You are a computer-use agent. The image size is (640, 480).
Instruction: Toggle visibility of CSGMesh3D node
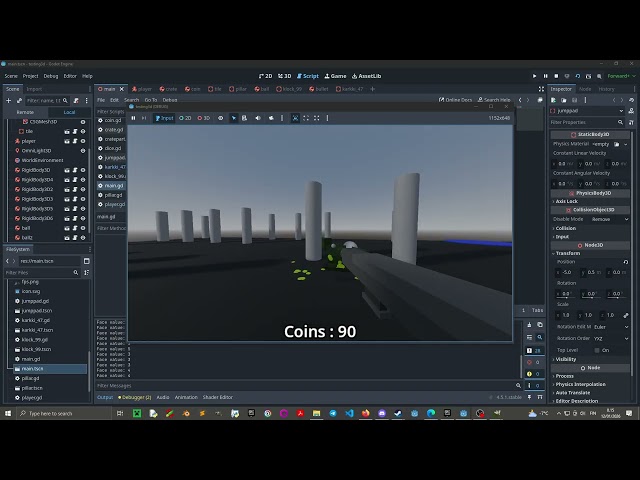tap(83, 122)
